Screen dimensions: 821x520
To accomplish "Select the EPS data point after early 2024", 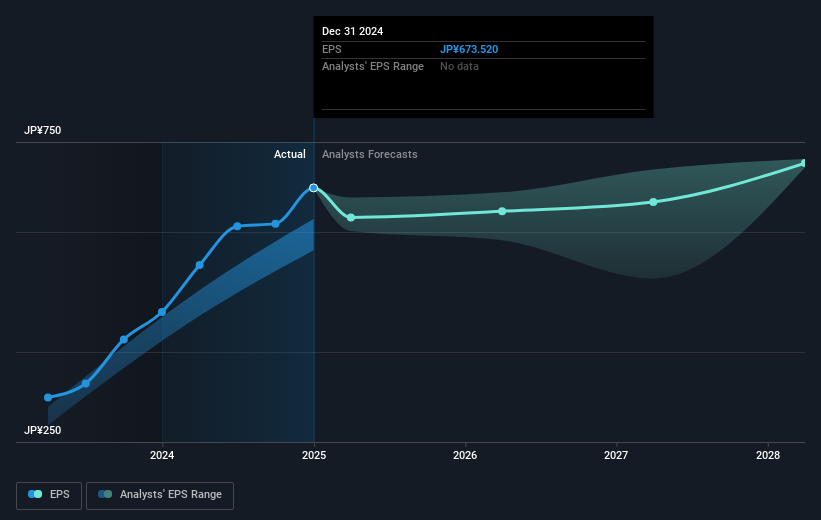I will (x=200, y=265).
